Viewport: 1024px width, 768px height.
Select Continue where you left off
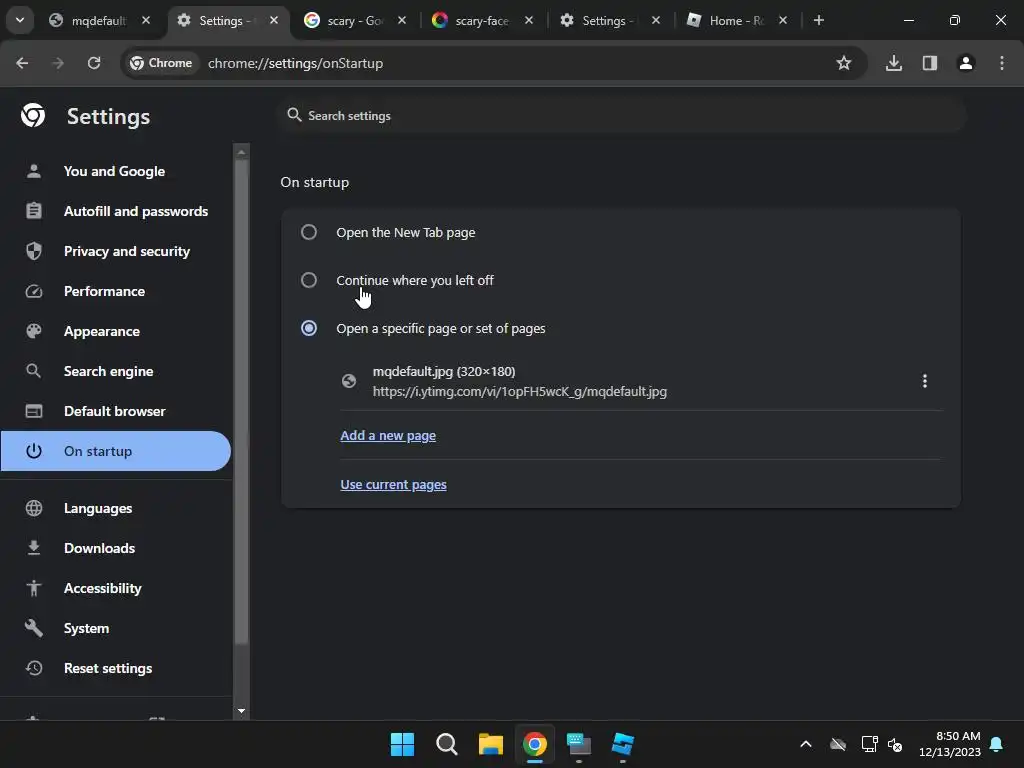click(309, 280)
